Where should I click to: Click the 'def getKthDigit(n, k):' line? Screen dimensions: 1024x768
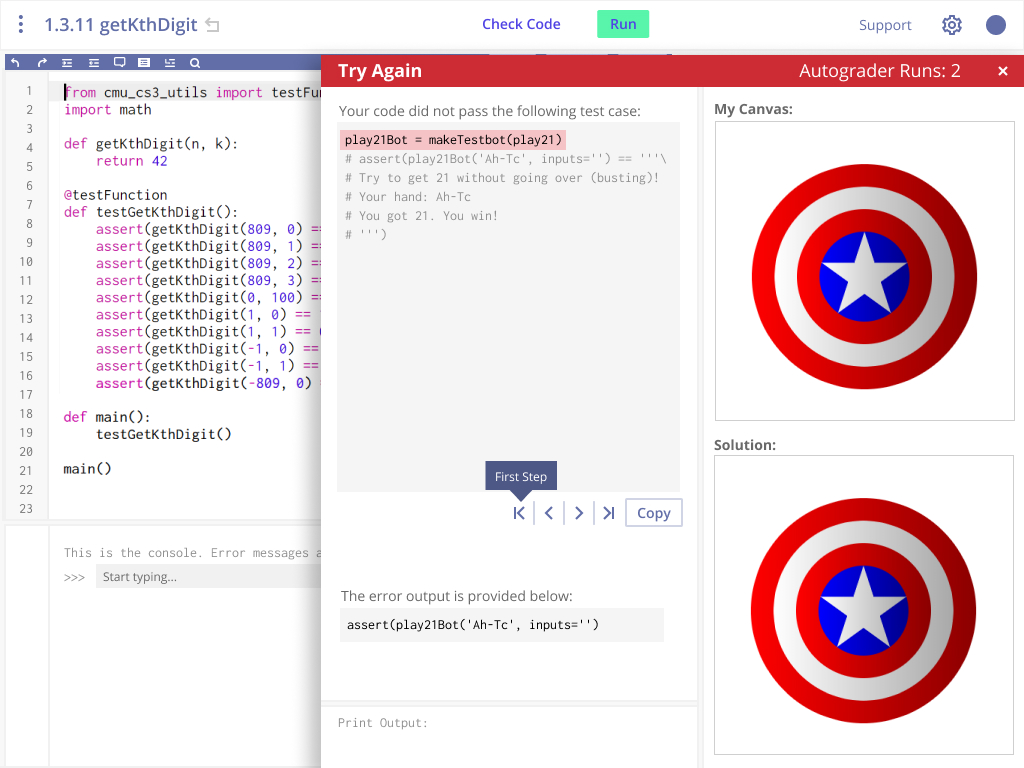click(x=151, y=144)
